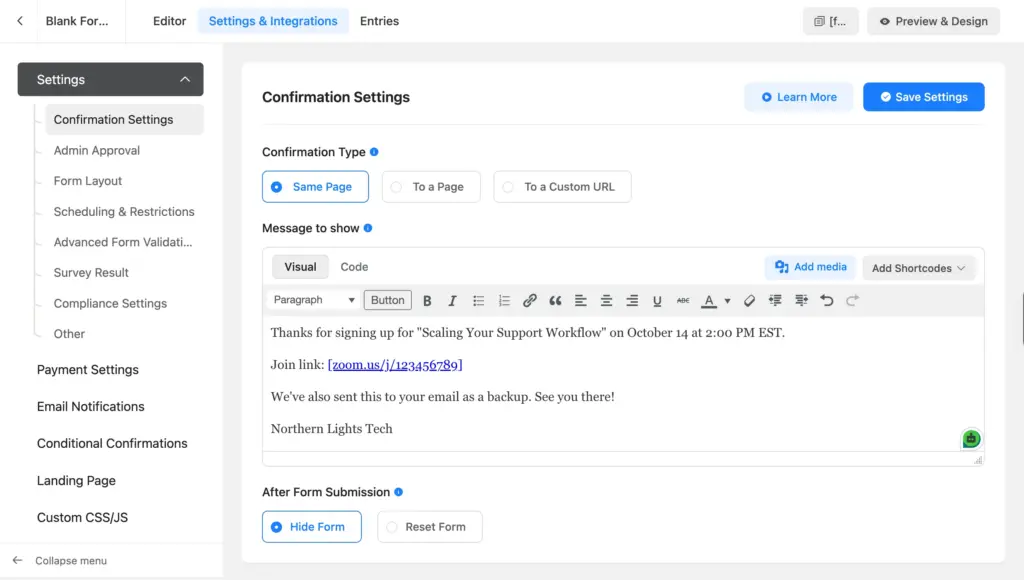Click the Add media button
The width and height of the screenshot is (1024, 580).
[x=810, y=266]
